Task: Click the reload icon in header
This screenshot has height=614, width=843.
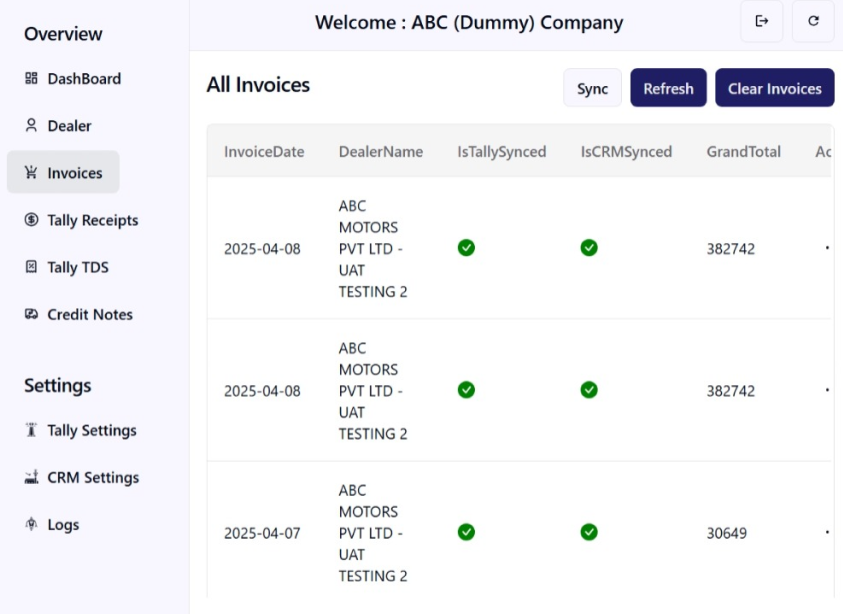Action: pyautogui.click(x=813, y=21)
